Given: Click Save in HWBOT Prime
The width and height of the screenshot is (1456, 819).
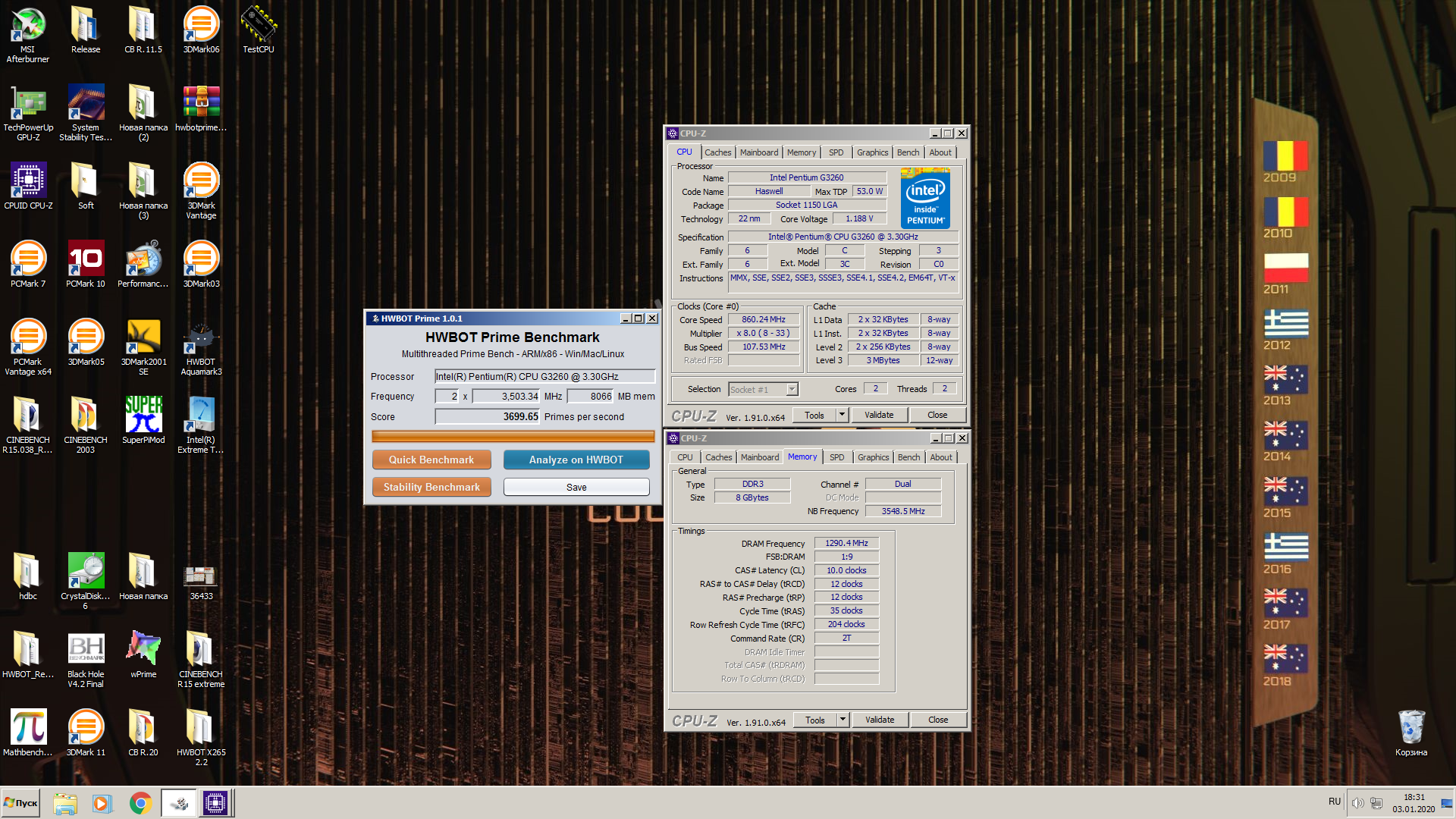Looking at the screenshot, I should [x=576, y=487].
